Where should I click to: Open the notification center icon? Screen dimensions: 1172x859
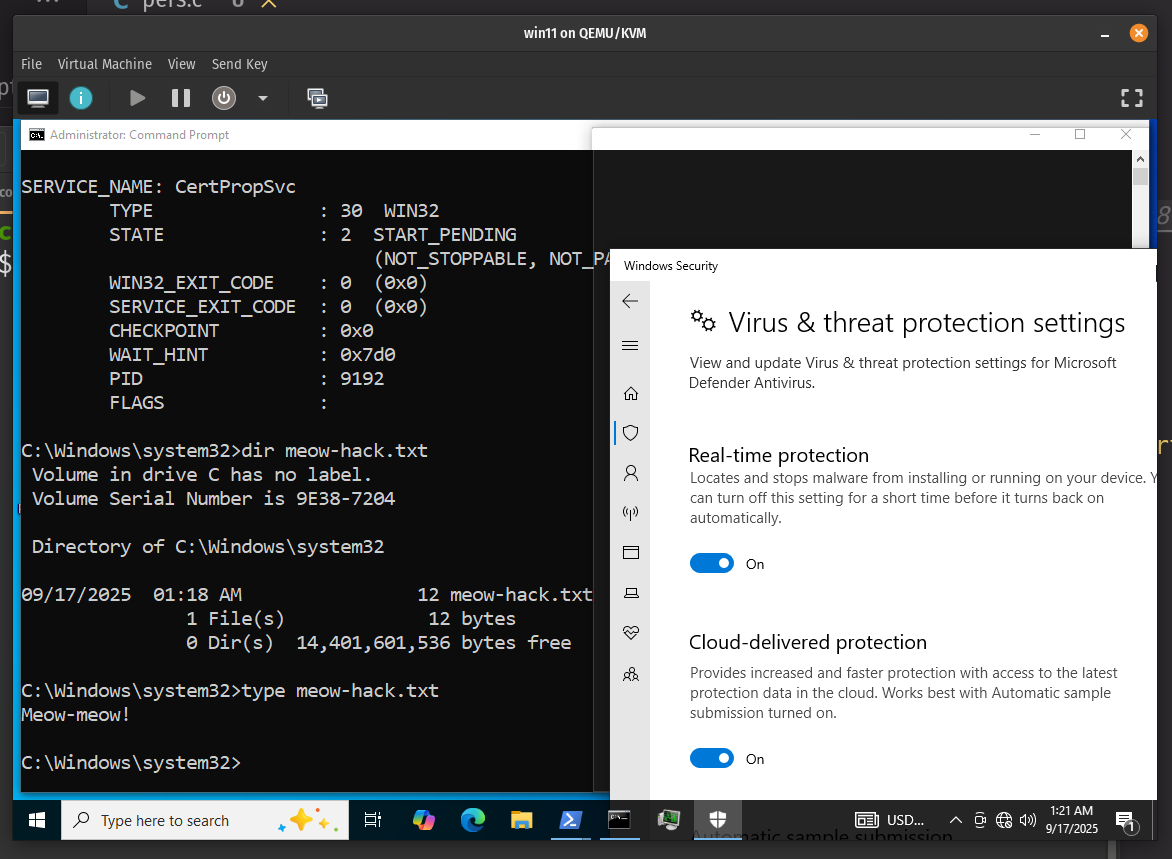pos(1125,822)
